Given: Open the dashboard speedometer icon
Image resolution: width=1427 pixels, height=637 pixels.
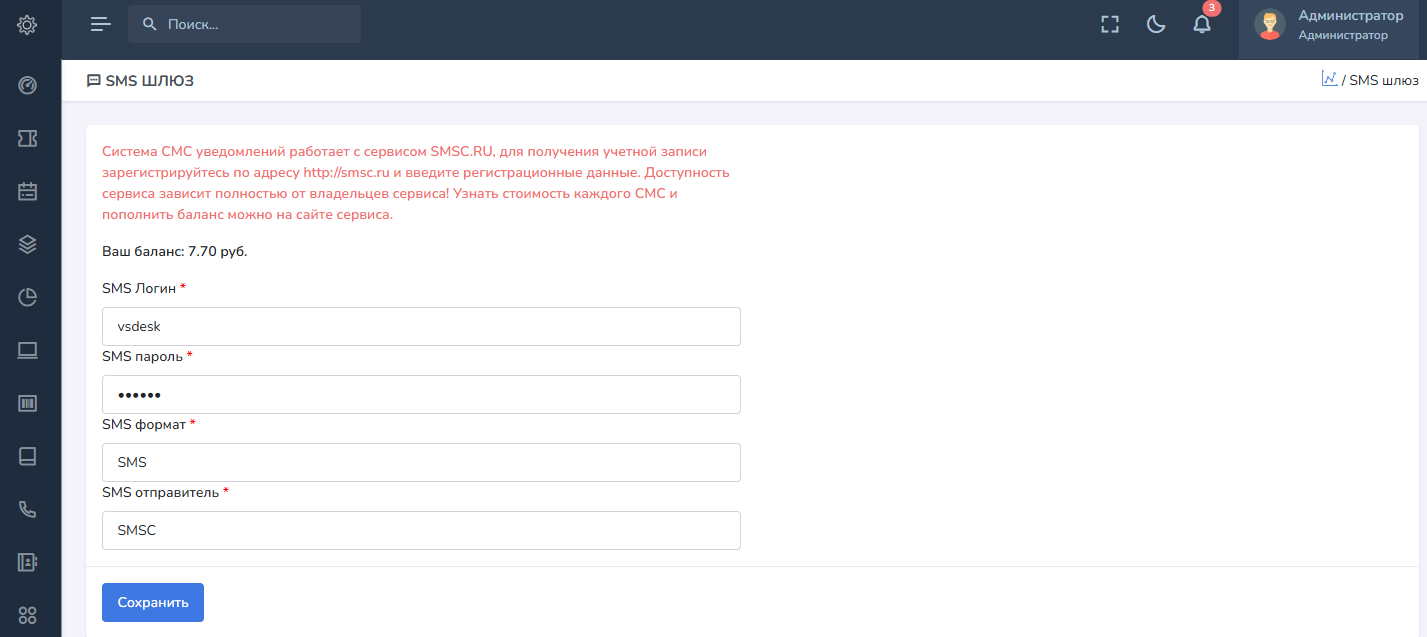Looking at the screenshot, I should pos(27,85).
